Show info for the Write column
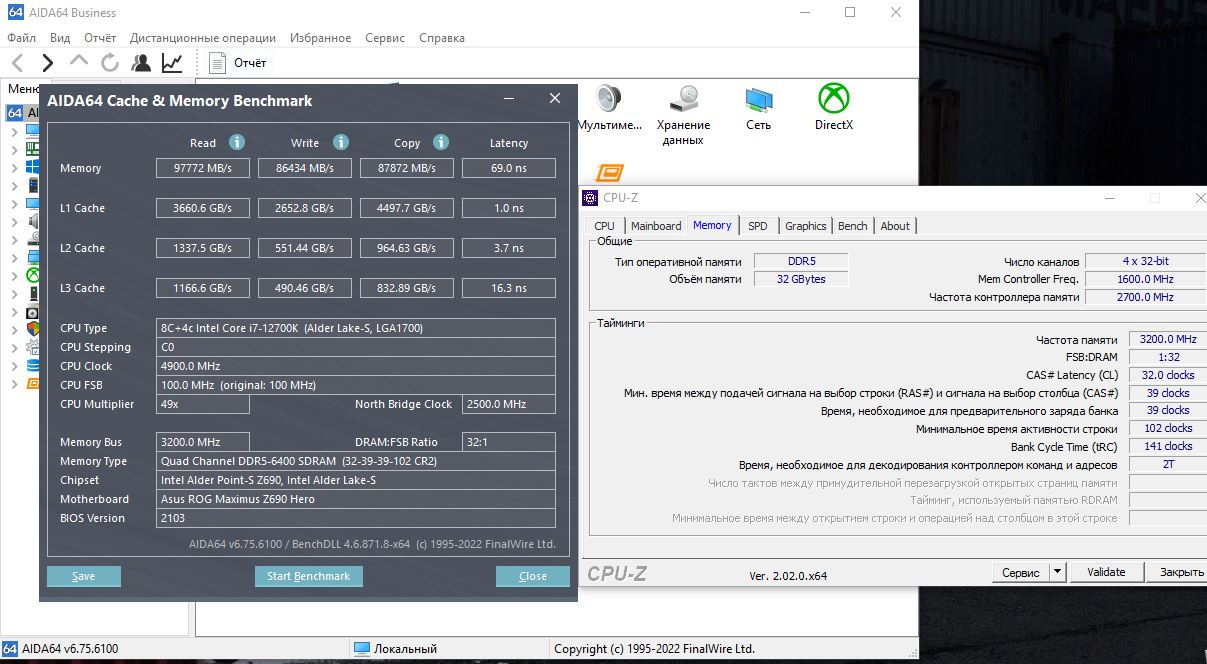Viewport: 1207px width, 664px height. (x=341, y=142)
